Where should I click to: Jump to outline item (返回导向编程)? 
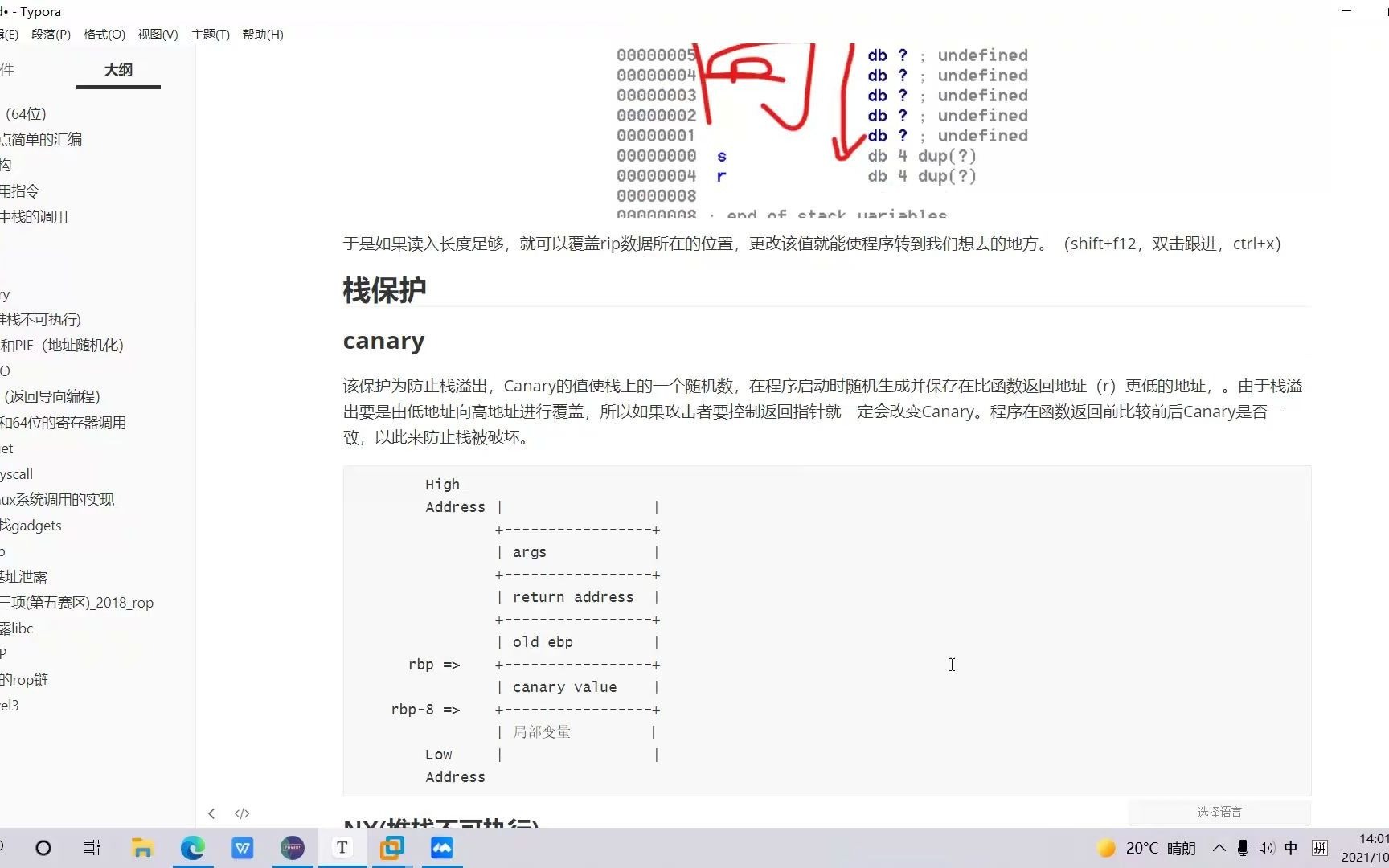[51, 397]
